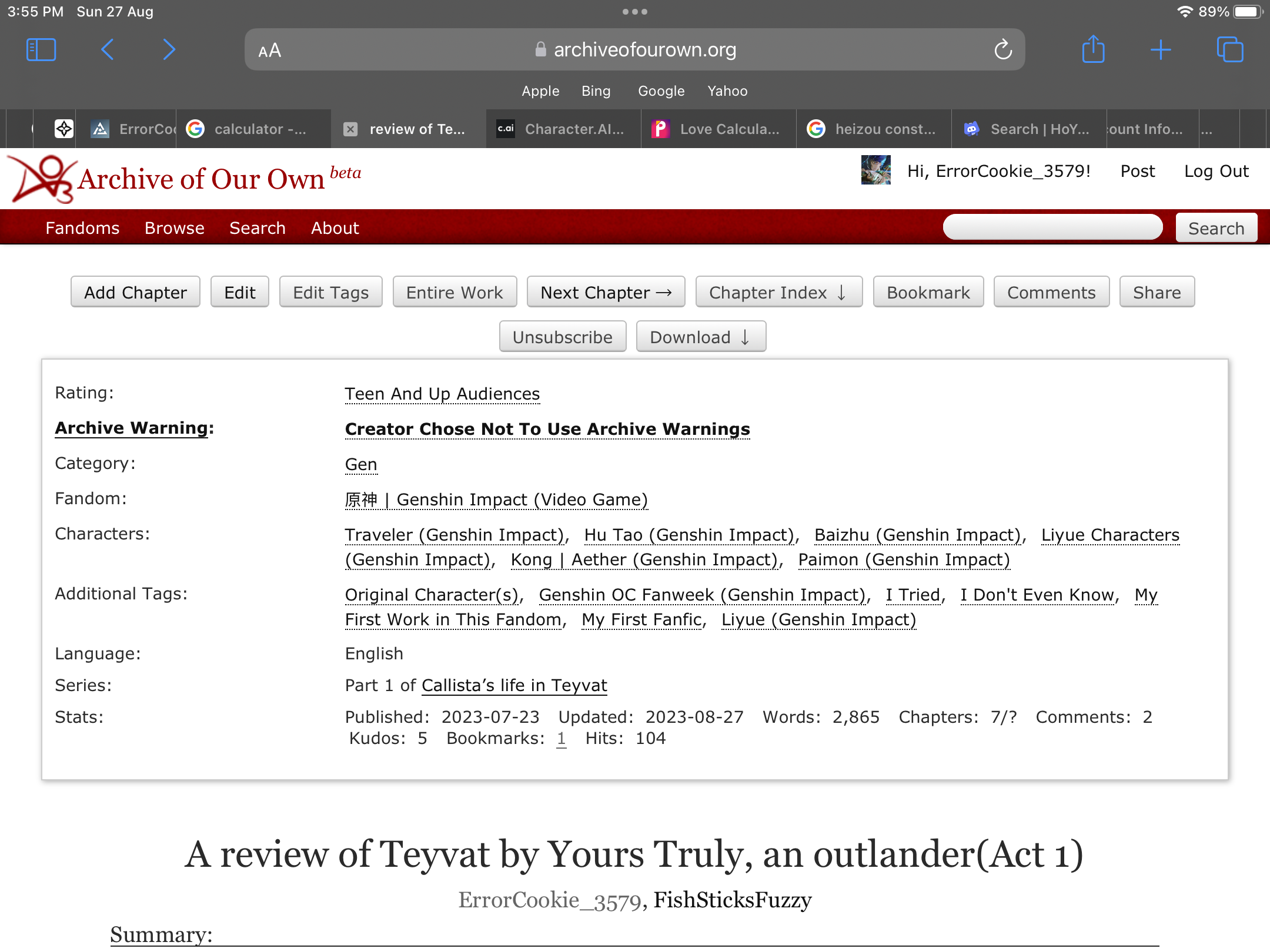Open Safari sidebar panel icon
The image size is (1270, 952).
point(41,50)
